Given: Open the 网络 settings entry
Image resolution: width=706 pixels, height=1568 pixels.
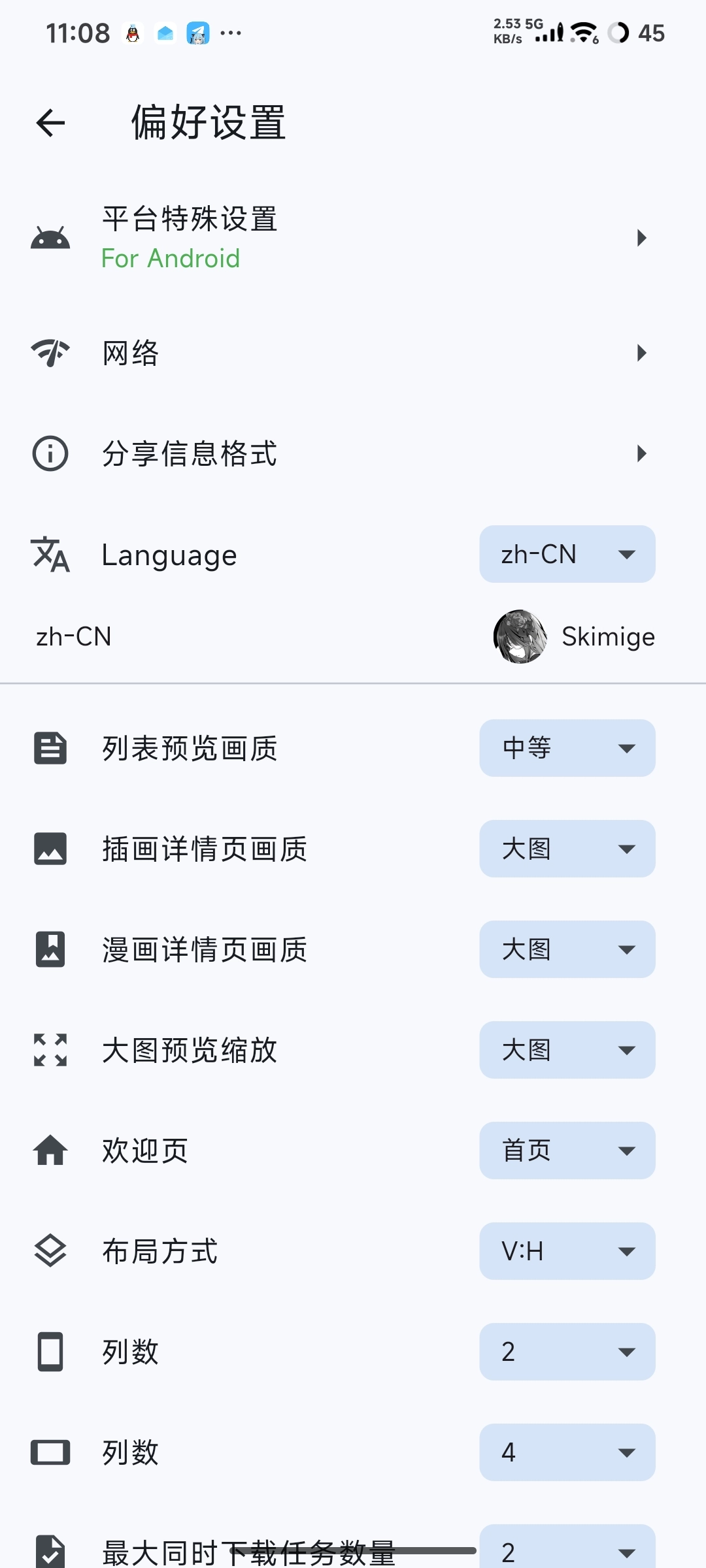Looking at the screenshot, I should (x=353, y=353).
